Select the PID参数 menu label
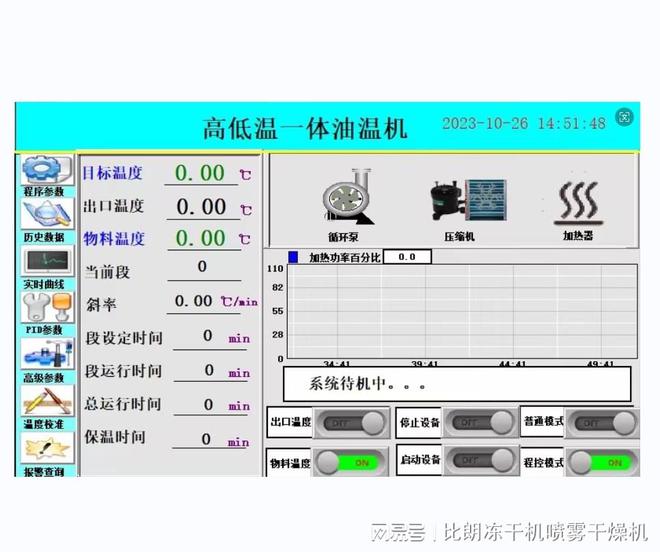Viewport: 660px width, 552px height. (44, 330)
